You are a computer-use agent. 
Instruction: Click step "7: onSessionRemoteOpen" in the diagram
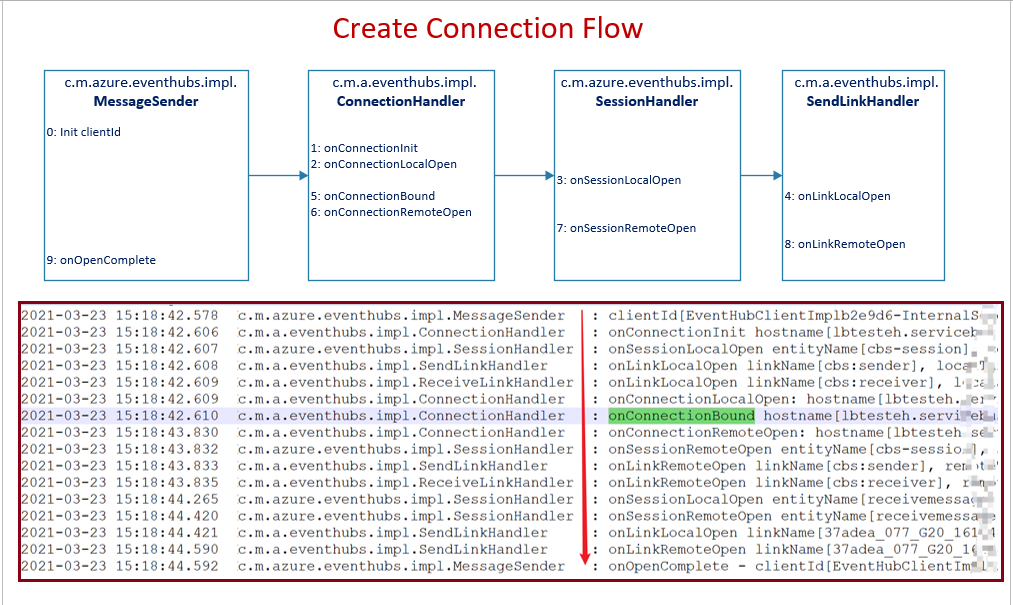(626, 228)
